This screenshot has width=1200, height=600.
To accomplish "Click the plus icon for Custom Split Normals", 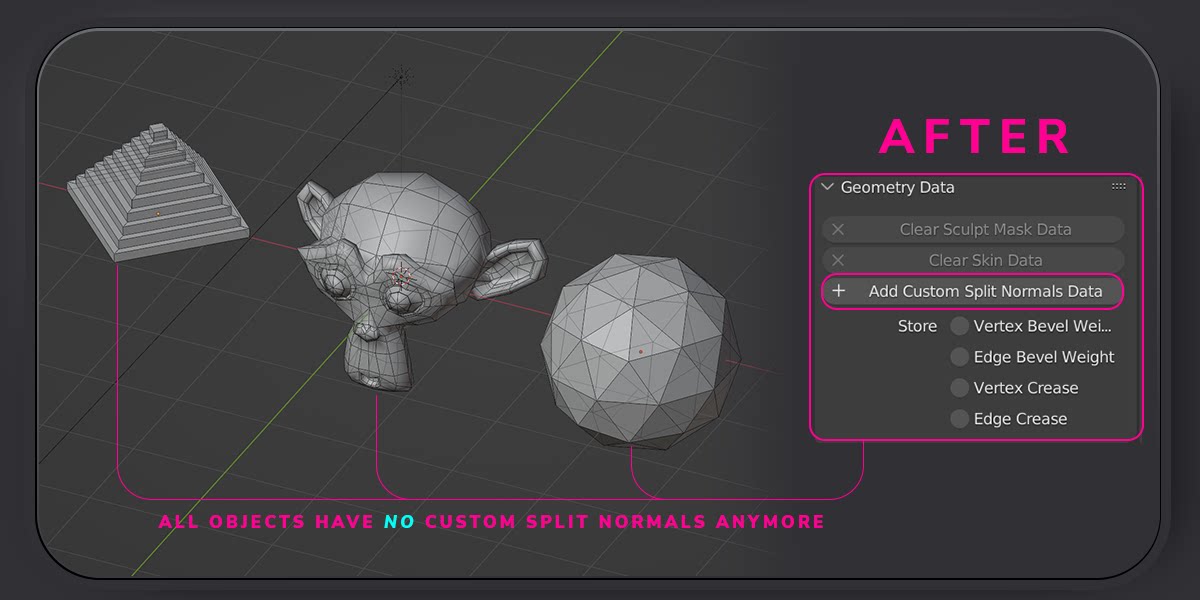I will [x=838, y=291].
